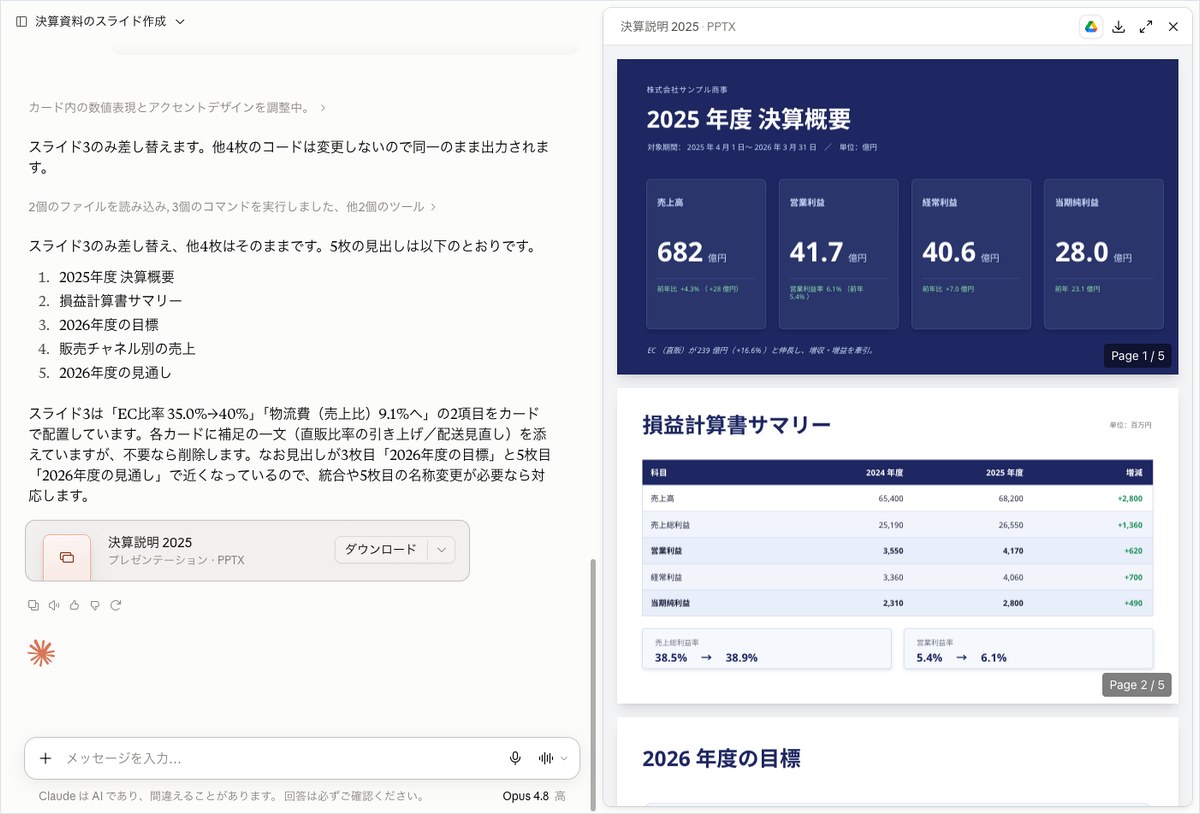
Task: Click the 増減 column header
Action: point(1134,473)
